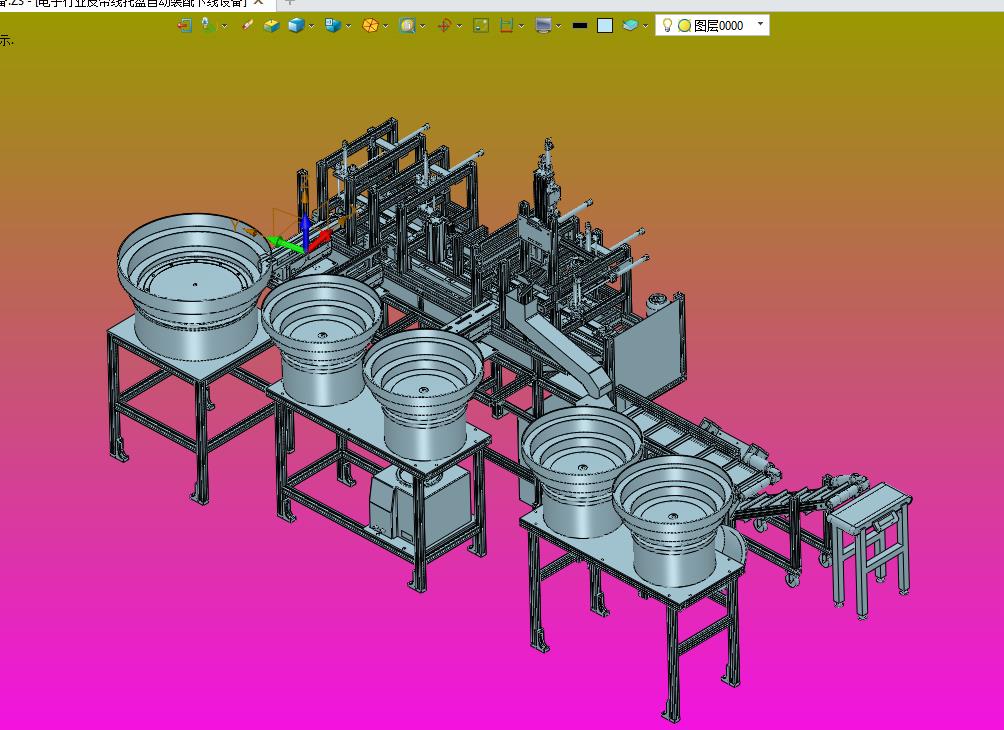Select the paintbrush tool icon
Screen dimensions: 1004x730
[x=247, y=26]
